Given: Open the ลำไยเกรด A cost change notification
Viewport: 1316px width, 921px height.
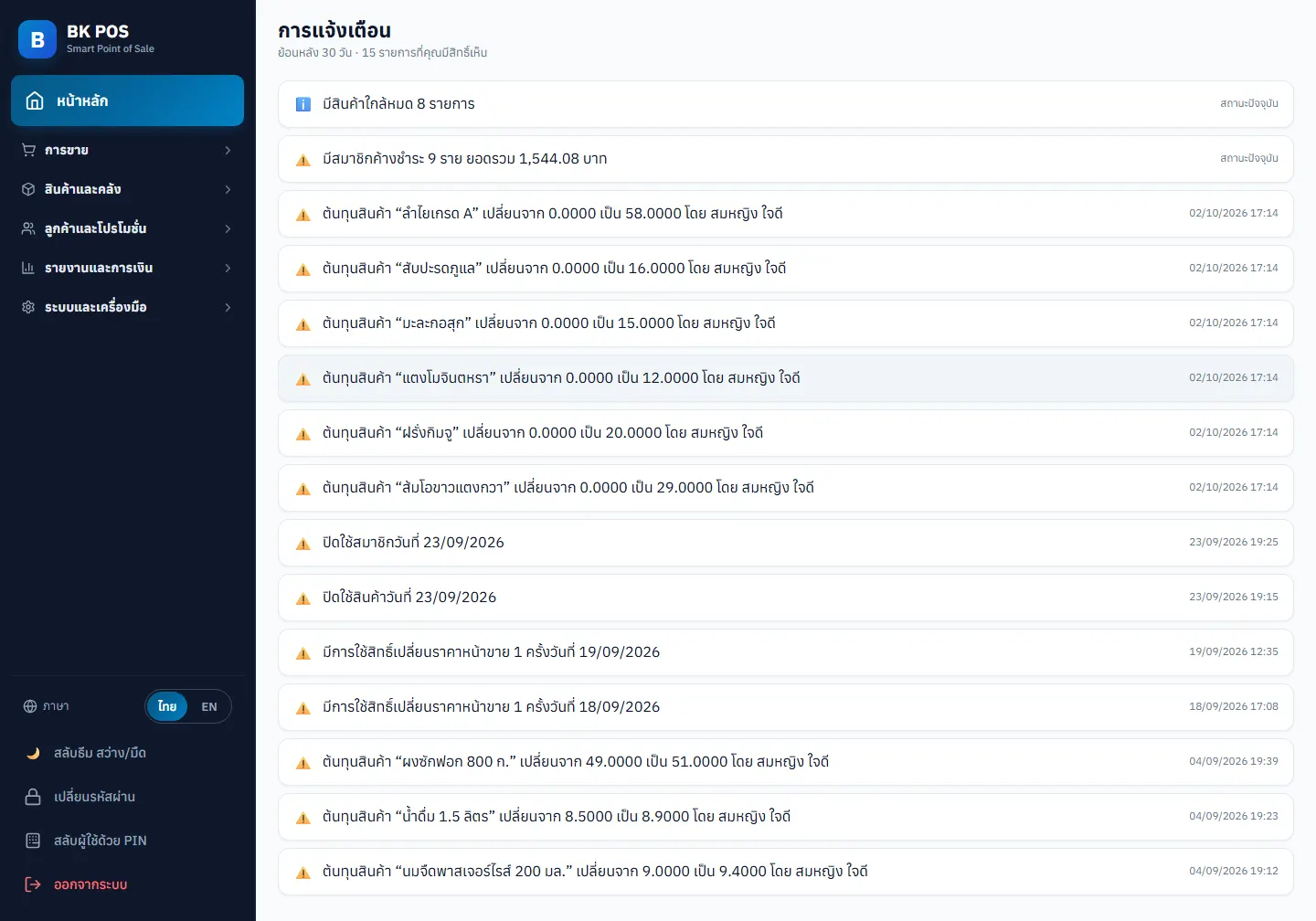Looking at the screenshot, I should tap(786, 214).
